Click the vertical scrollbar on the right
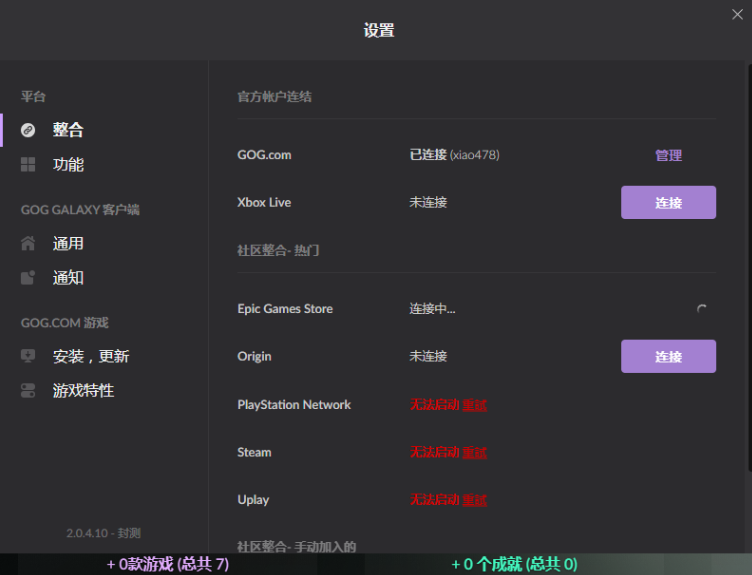The image size is (752, 575). click(x=750, y=268)
